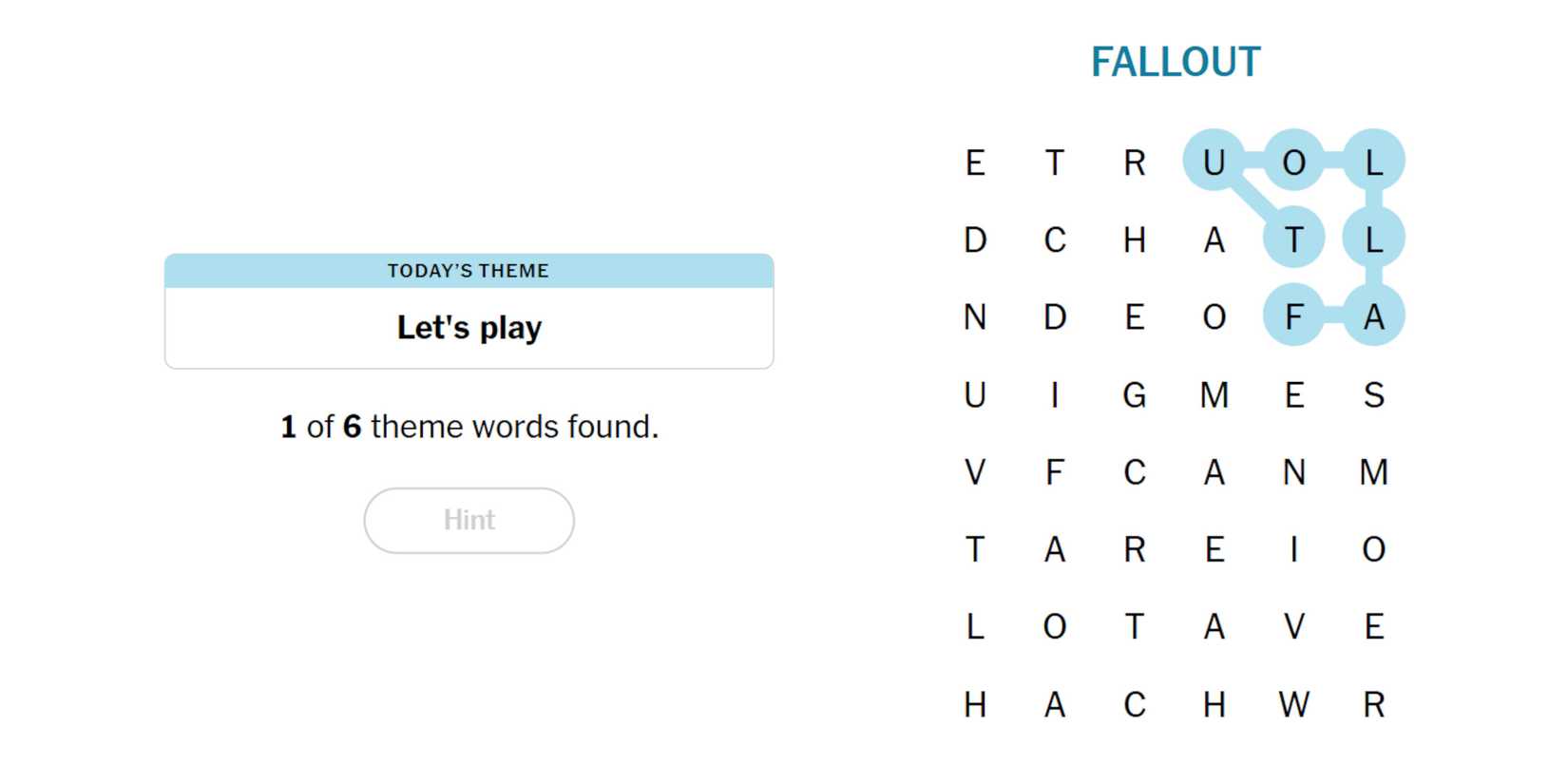Image resolution: width=1568 pixels, height=784 pixels.
Task: Select letter M between G and E
Action: point(1214,394)
